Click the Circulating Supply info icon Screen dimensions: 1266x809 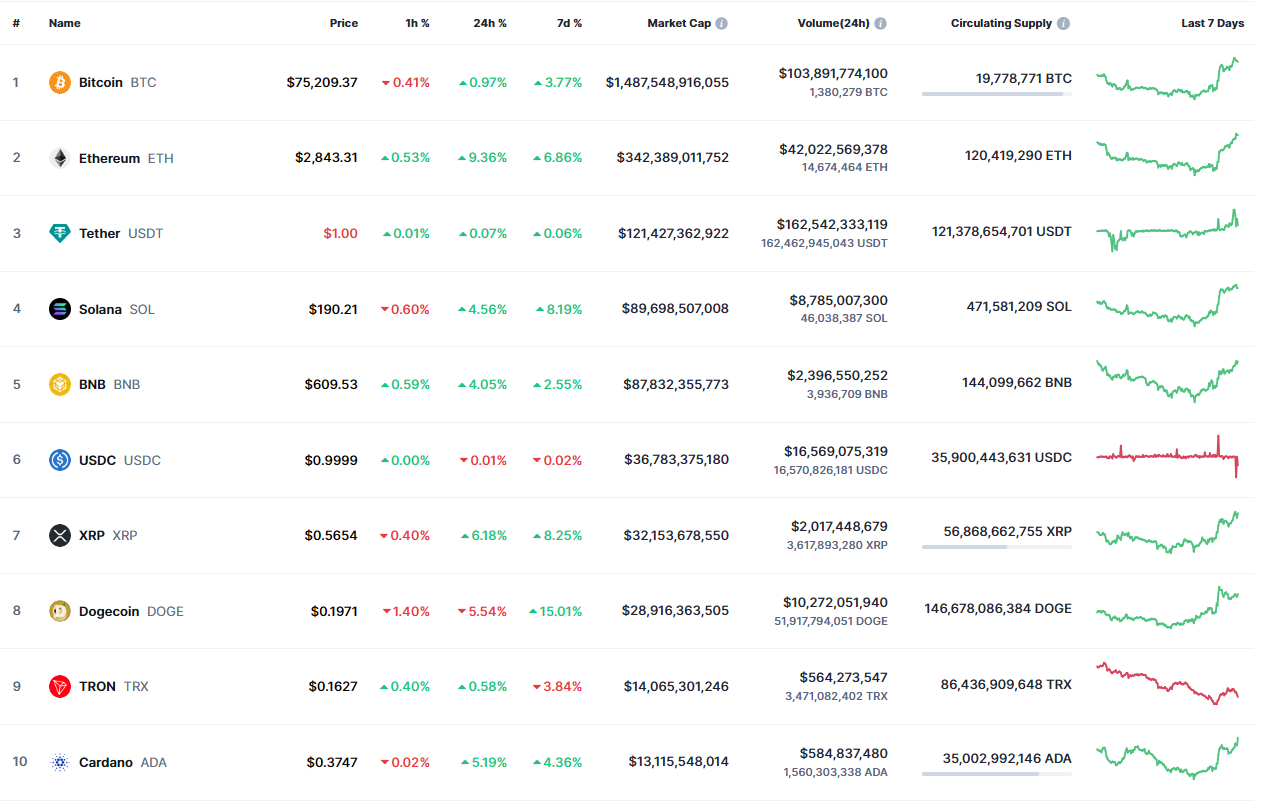click(1063, 23)
